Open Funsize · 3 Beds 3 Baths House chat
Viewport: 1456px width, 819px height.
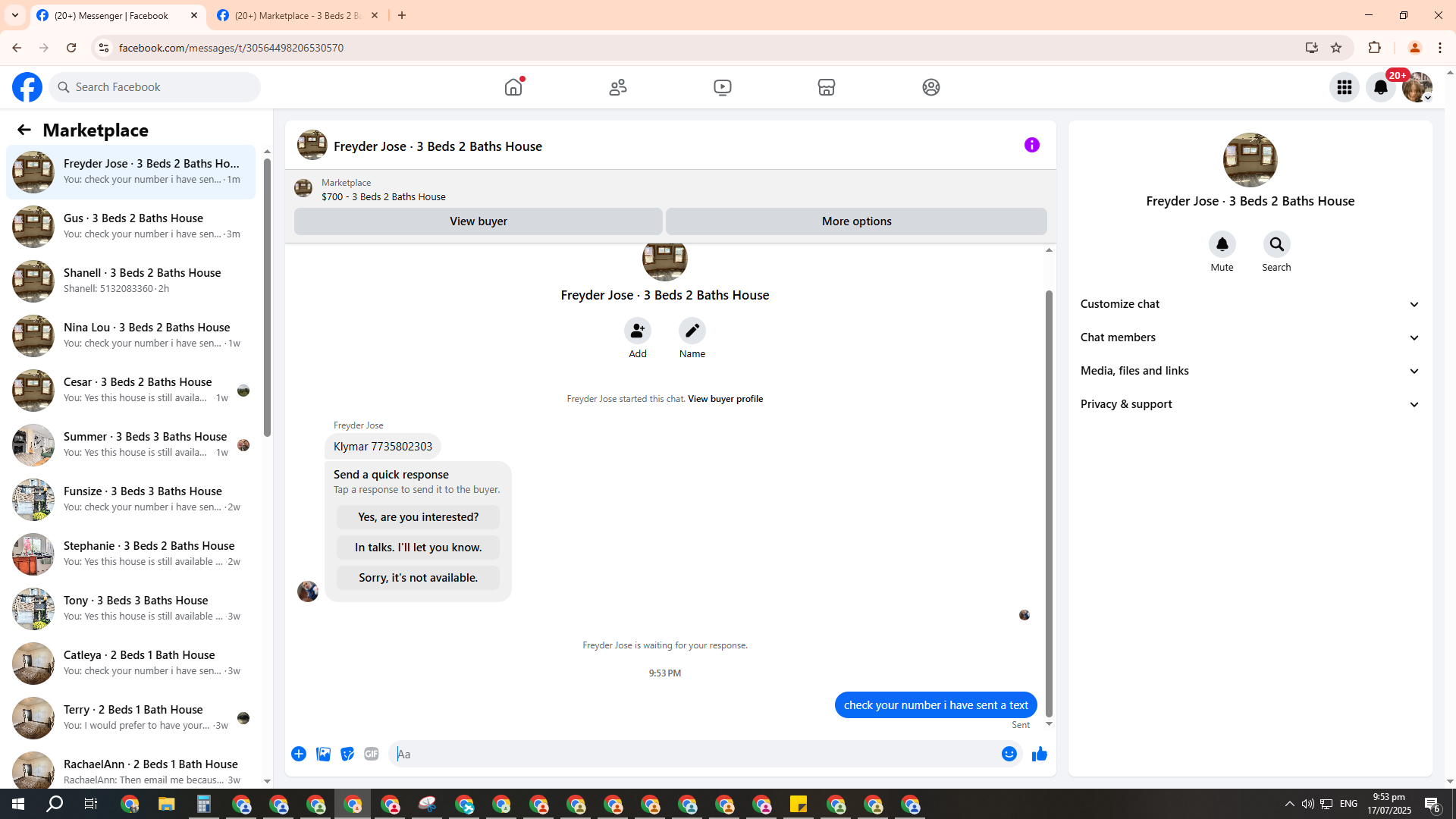(x=130, y=500)
